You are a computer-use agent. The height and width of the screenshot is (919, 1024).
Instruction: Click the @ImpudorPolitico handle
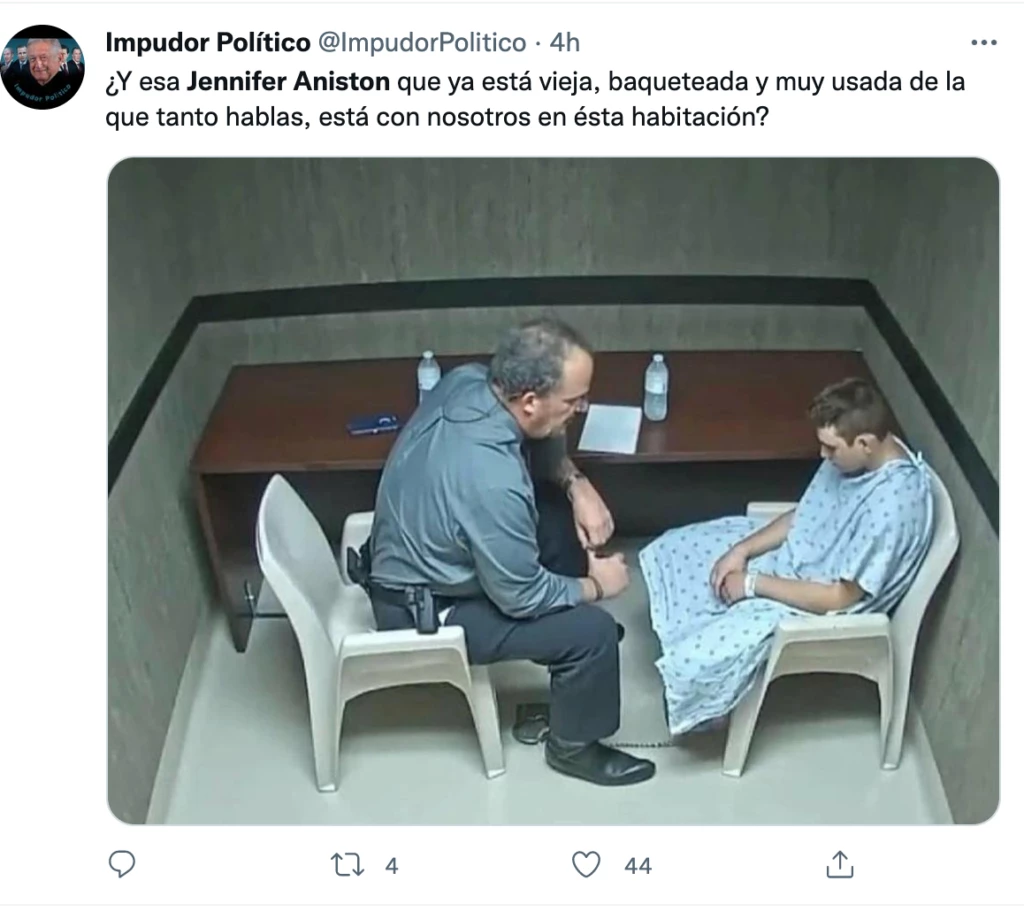(421, 42)
